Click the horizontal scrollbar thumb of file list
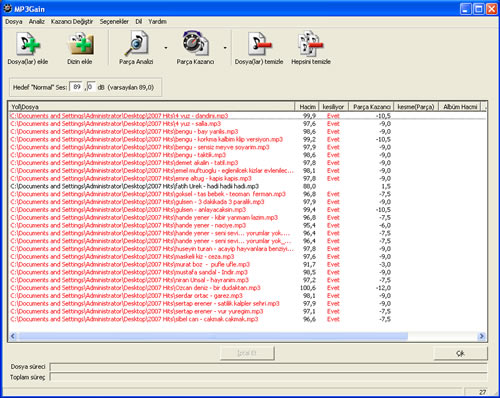The width and height of the screenshot is (500, 398). [x=213, y=336]
